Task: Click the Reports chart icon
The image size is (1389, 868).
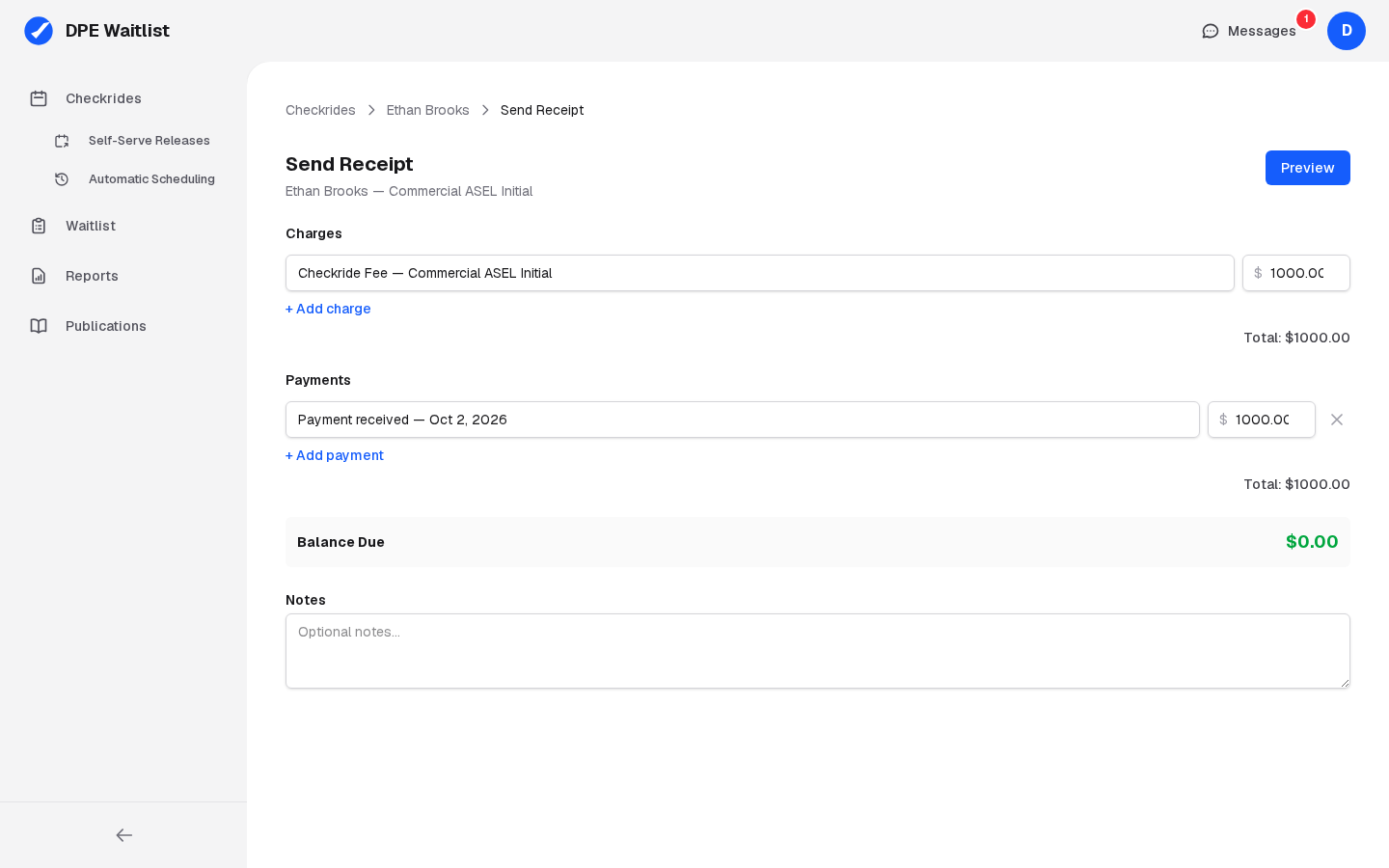Action: (x=39, y=276)
